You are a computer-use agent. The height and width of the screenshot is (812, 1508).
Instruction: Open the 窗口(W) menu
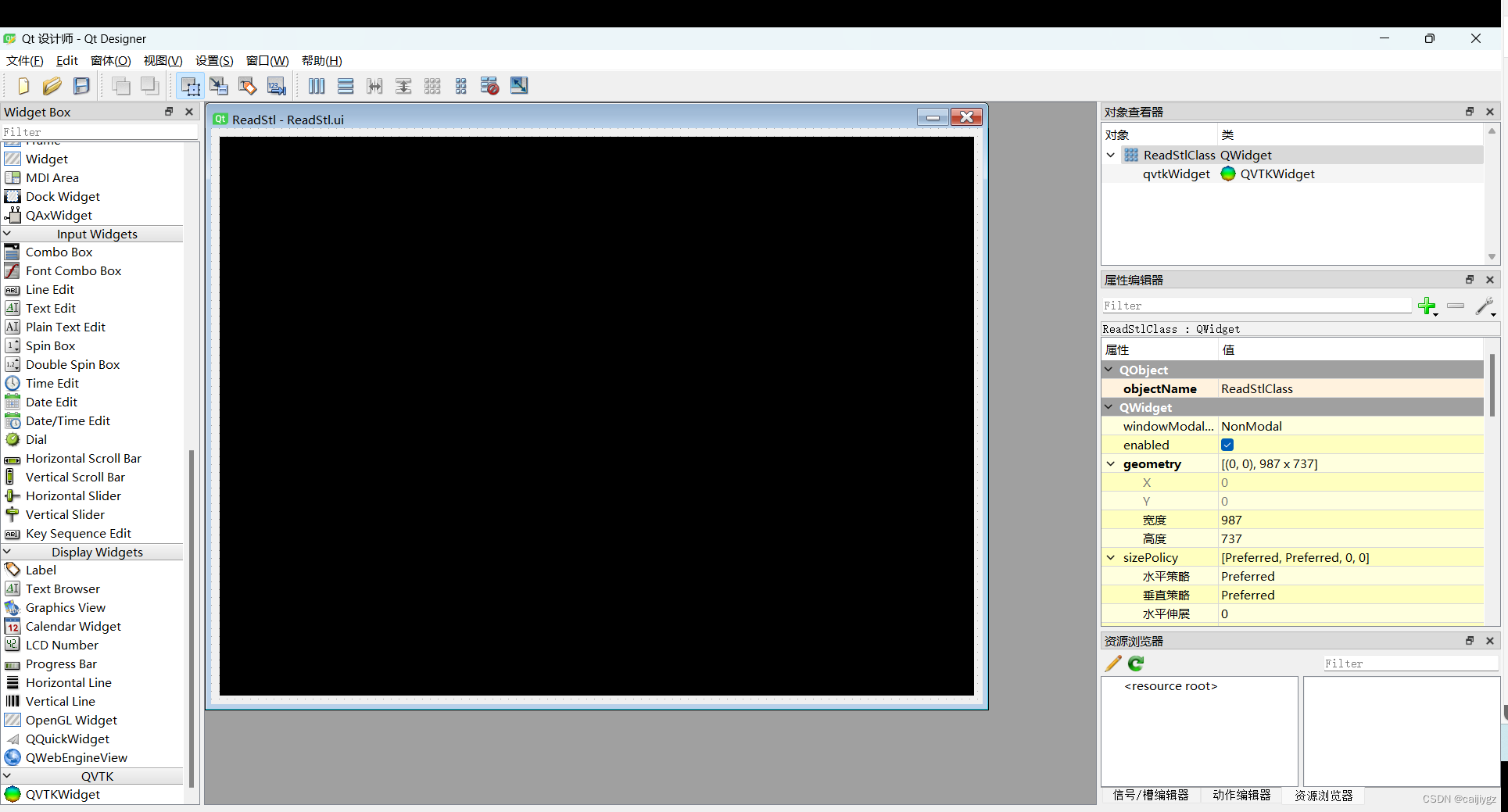click(267, 60)
